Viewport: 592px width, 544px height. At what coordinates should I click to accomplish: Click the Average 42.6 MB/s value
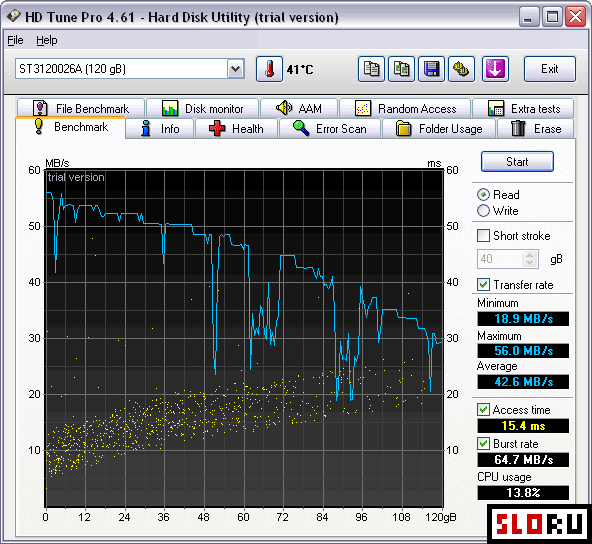[x=523, y=382]
